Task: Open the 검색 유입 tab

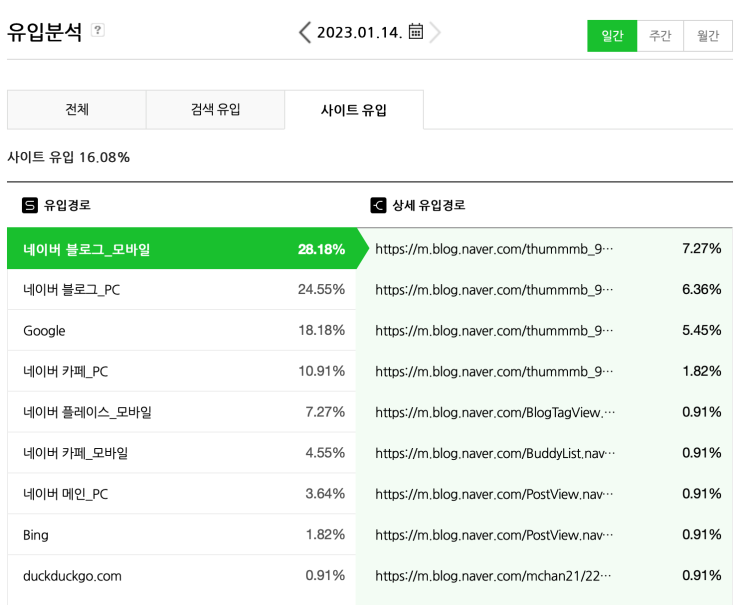Action: tap(215, 109)
